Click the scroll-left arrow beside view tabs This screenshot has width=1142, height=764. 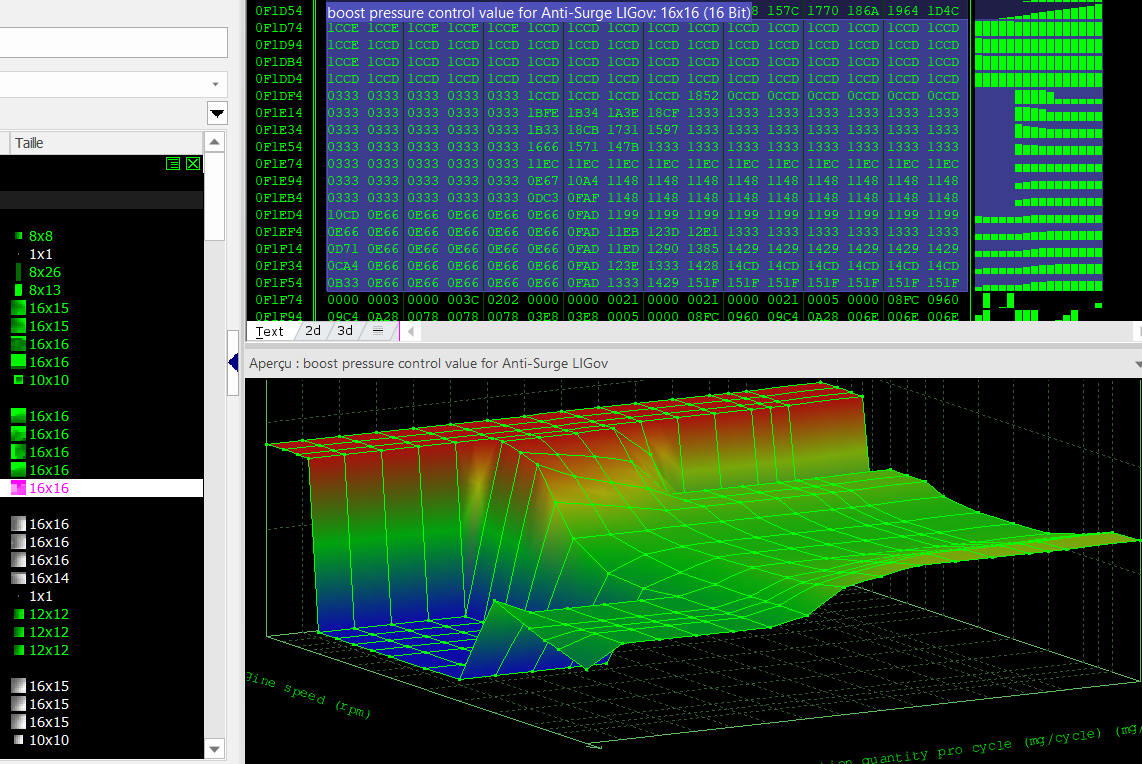pos(409,331)
